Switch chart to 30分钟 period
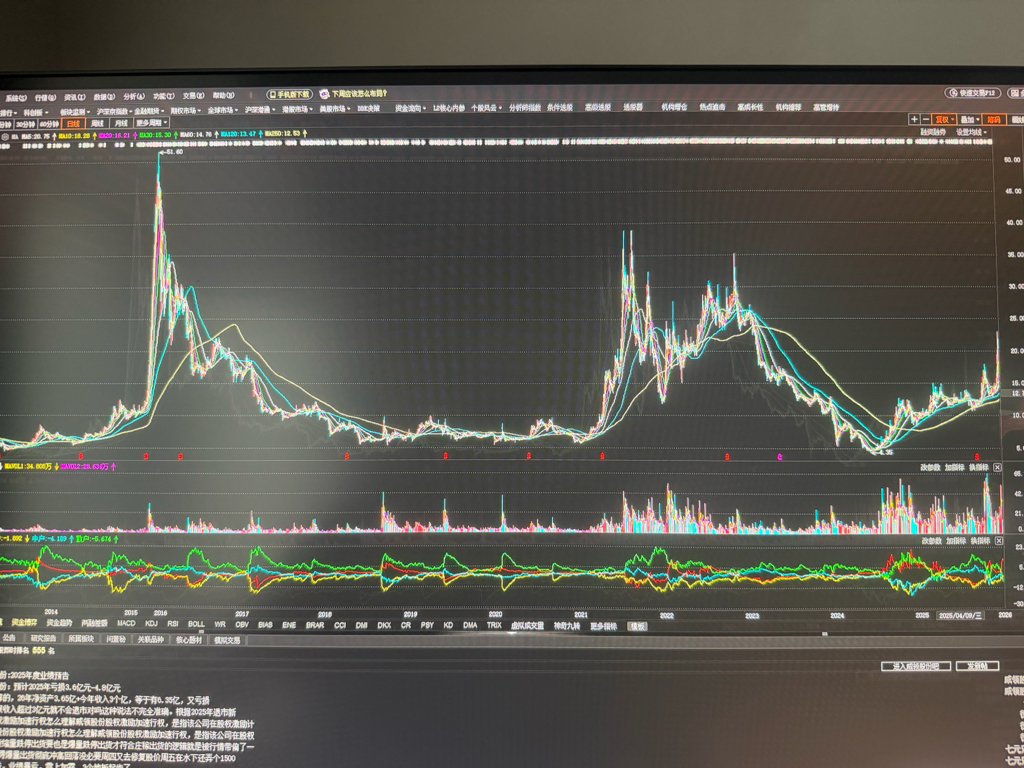The width and height of the screenshot is (1024, 768). tap(25, 124)
